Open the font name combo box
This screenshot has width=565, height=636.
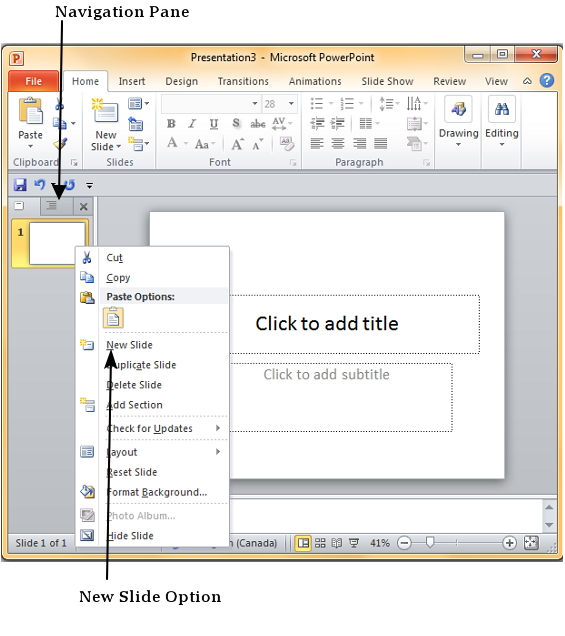tap(210, 104)
